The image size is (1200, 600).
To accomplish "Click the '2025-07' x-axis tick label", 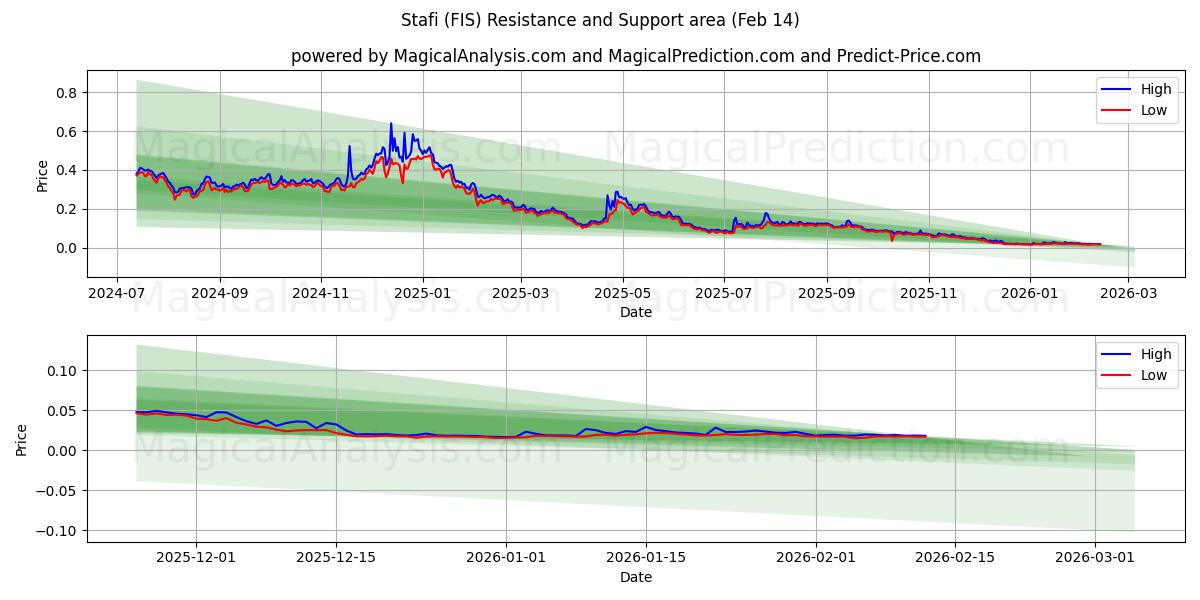I will 724,293.
